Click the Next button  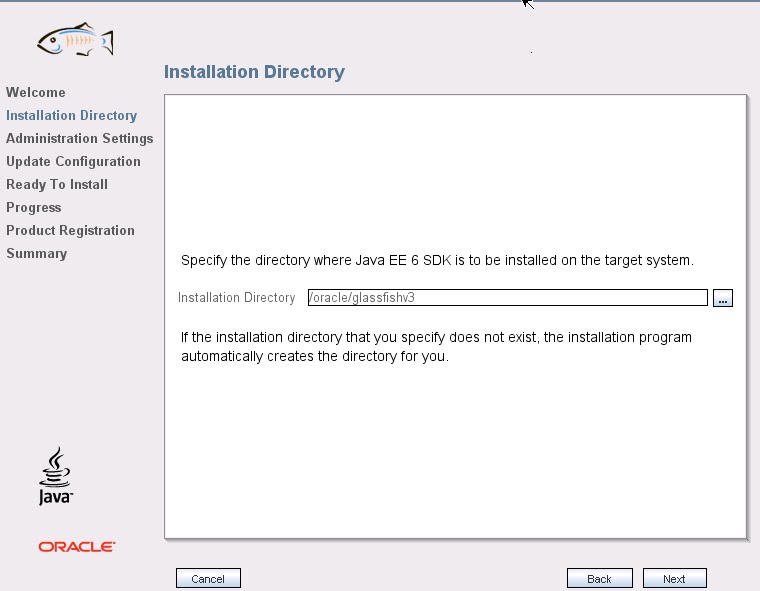(674, 578)
